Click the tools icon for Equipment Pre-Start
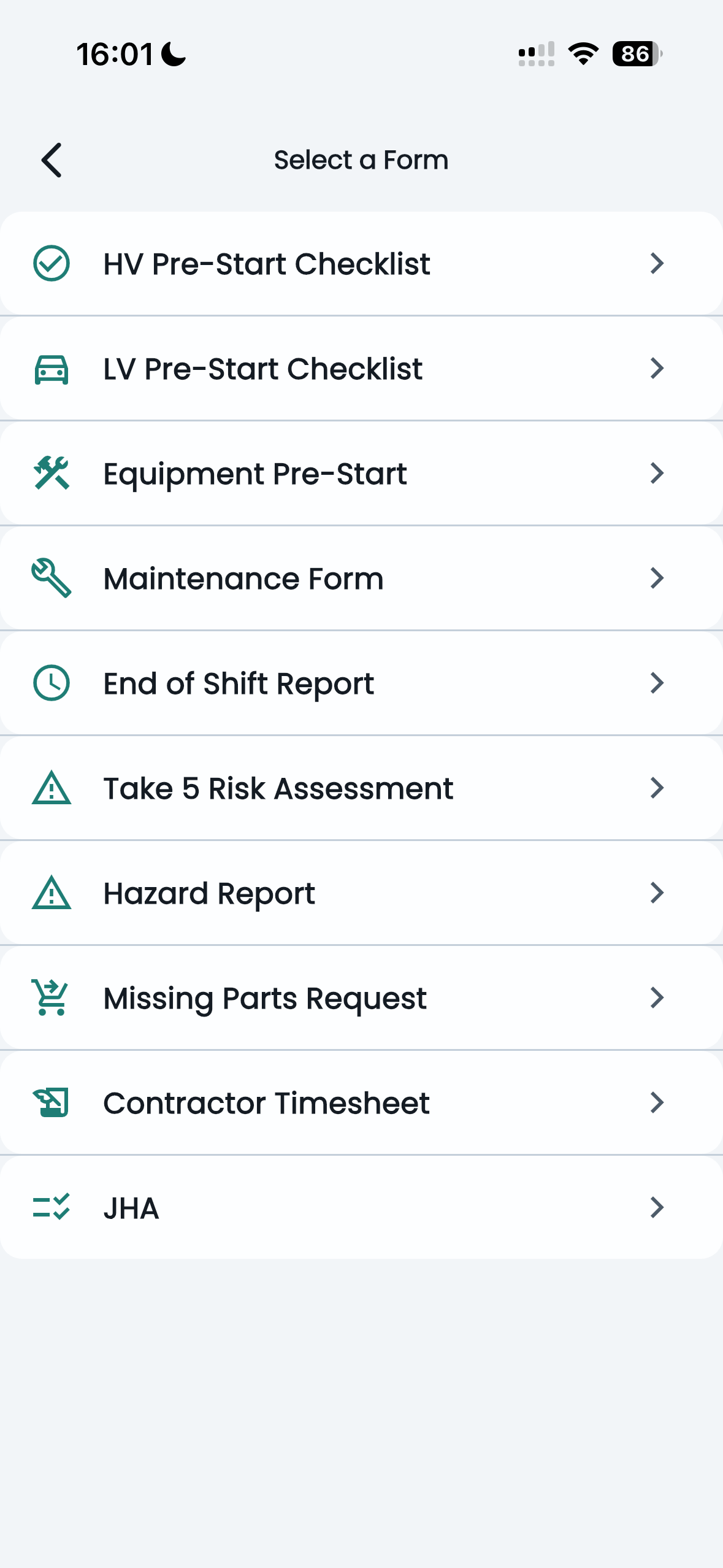This screenshot has height=1568, width=723. click(52, 473)
